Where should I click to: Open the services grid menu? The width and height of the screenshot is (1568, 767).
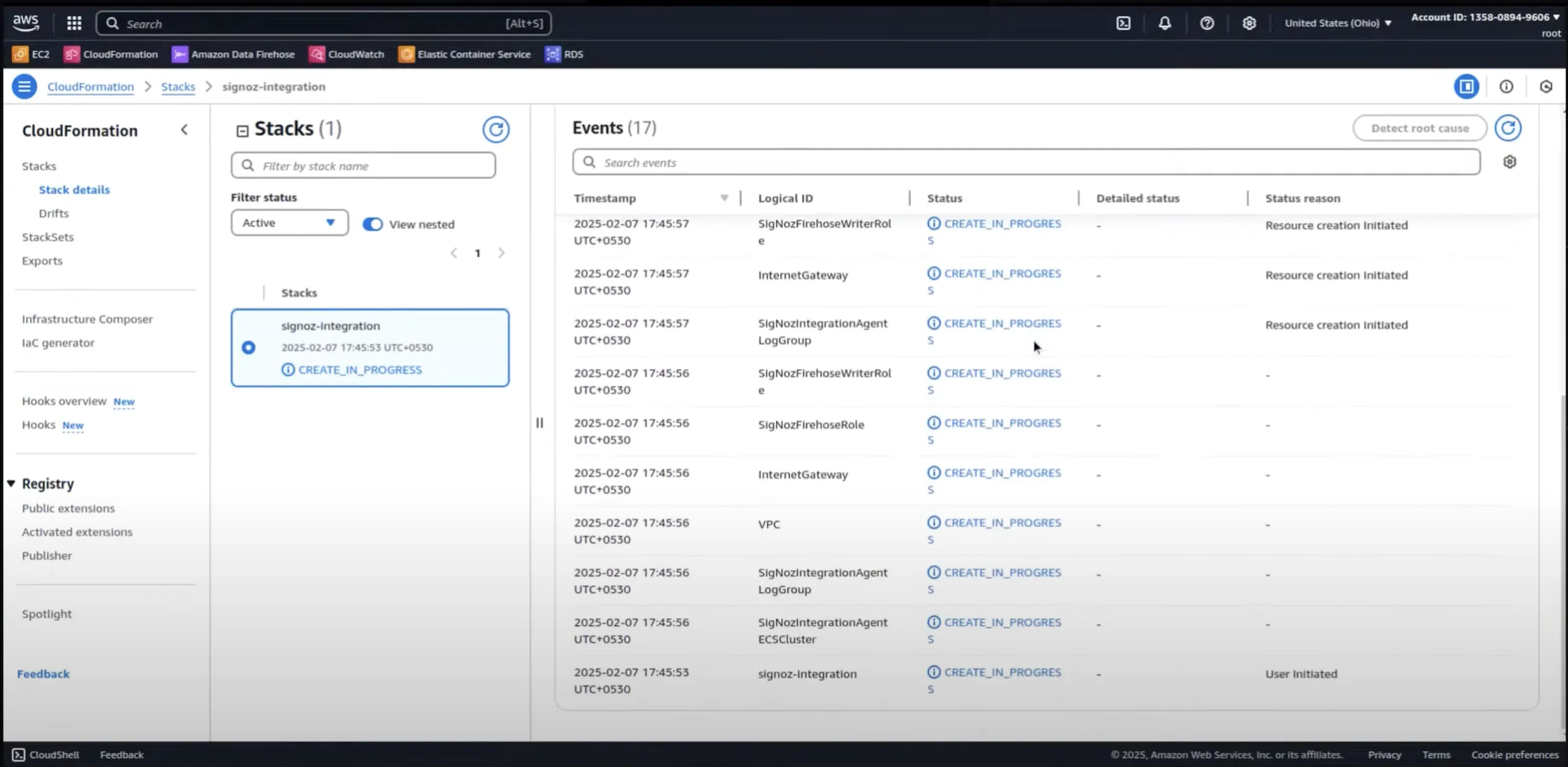pyautogui.click(x=74, y=23)
